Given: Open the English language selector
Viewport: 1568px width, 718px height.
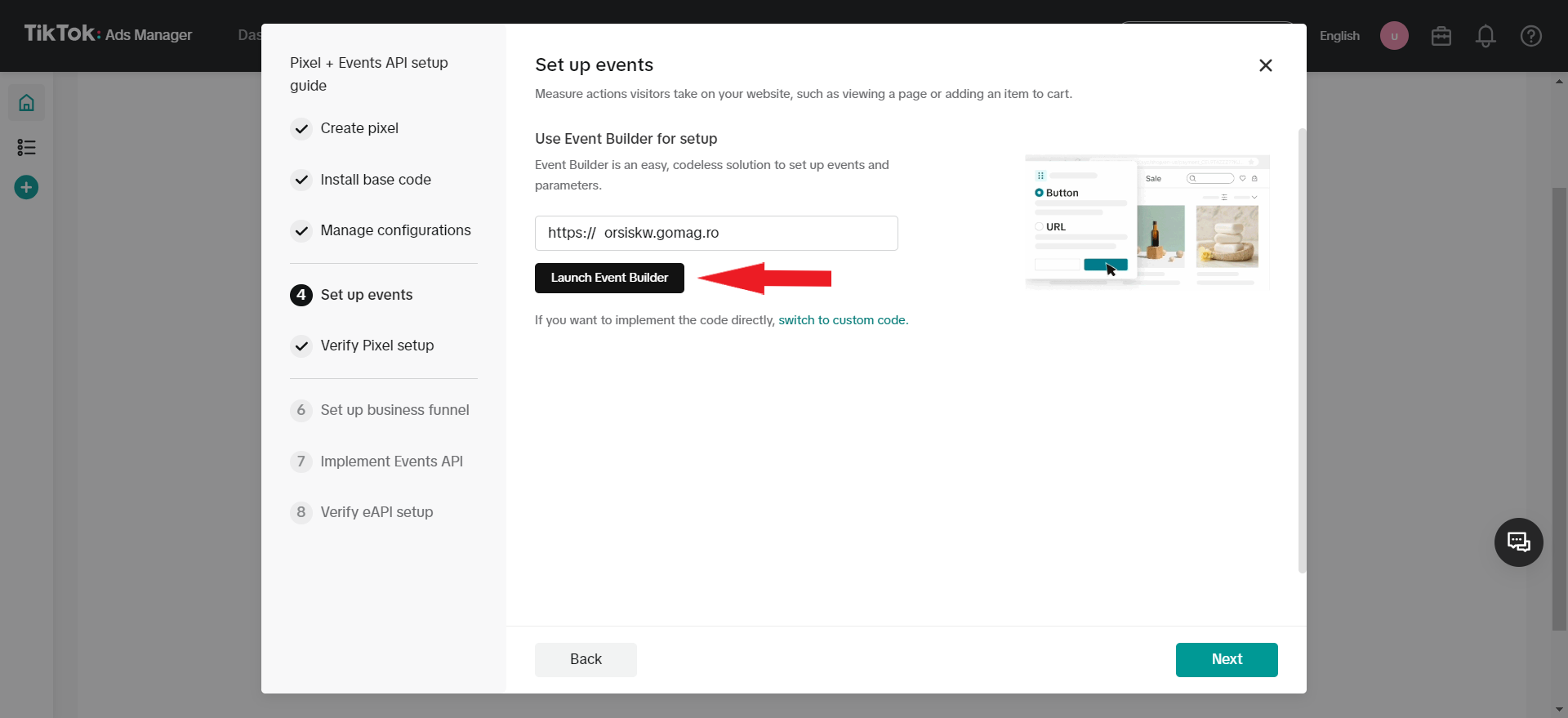Looking at the screenshot, I should (1339, 36).
